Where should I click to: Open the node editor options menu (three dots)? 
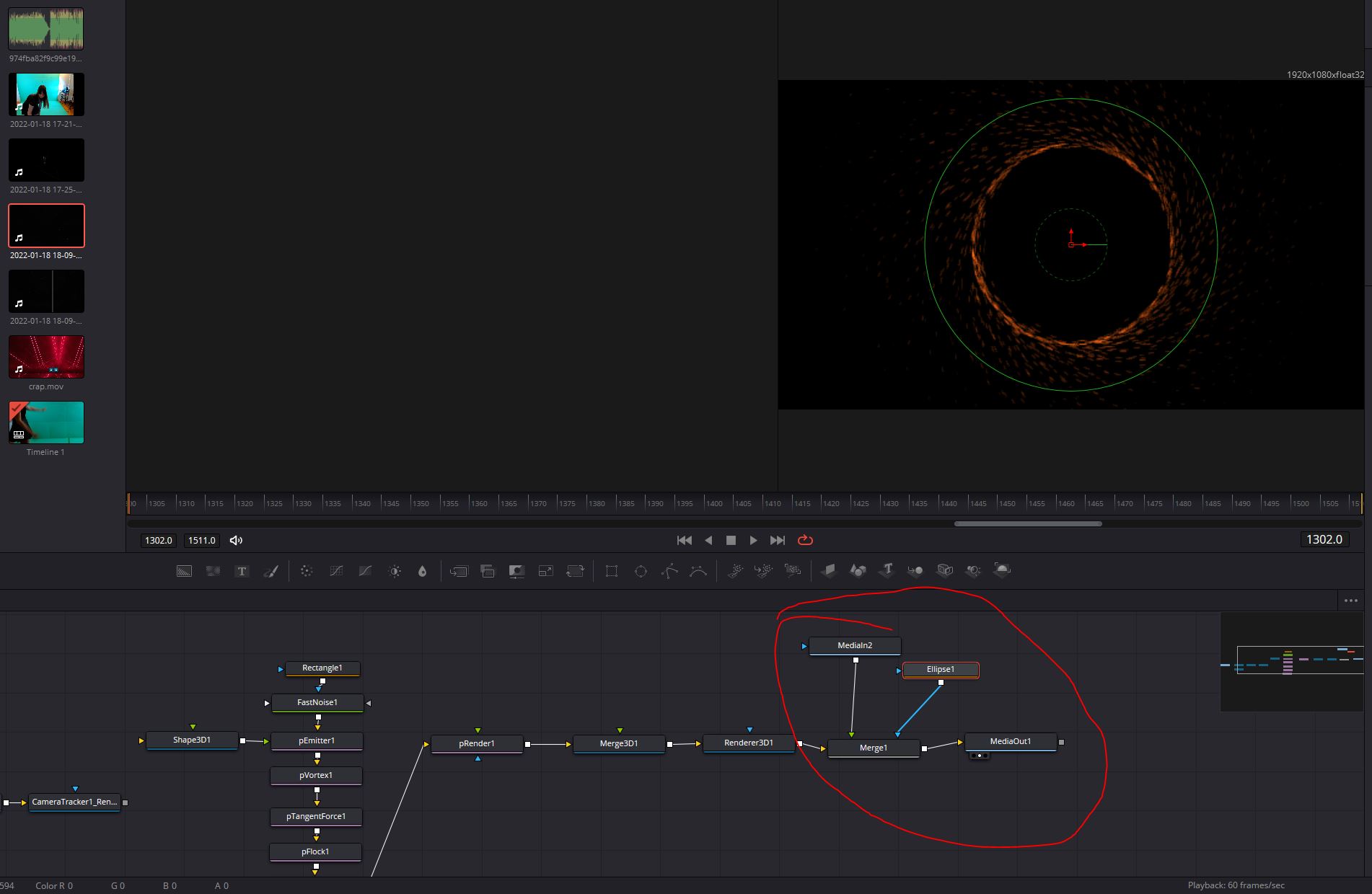click(1350, 601)
